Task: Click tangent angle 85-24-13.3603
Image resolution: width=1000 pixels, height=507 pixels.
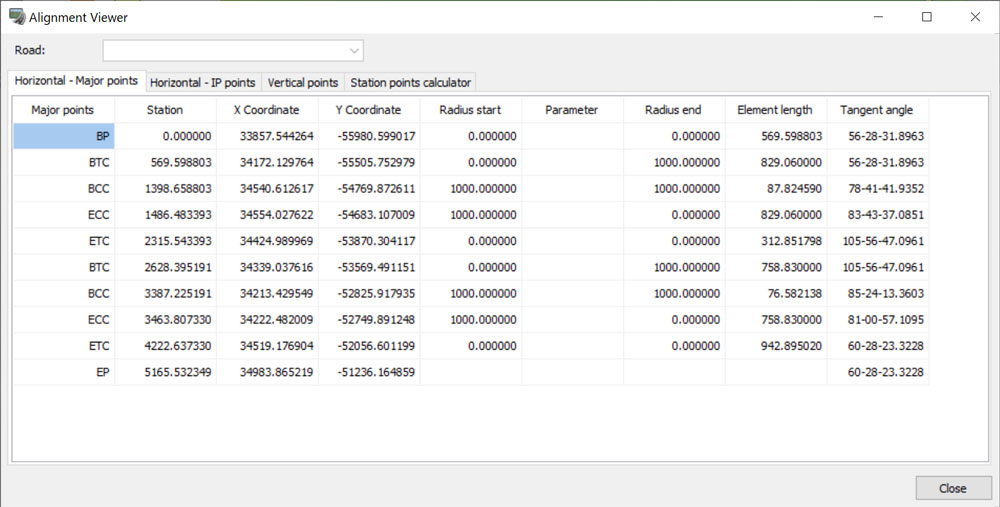Action: click(878, 293)
